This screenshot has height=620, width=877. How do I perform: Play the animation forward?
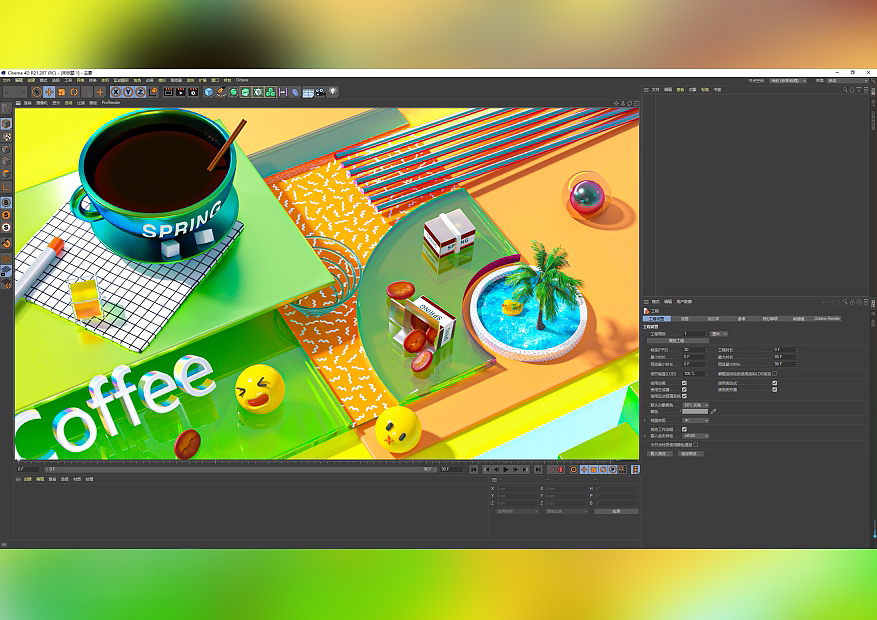click(x=506, y=470)
